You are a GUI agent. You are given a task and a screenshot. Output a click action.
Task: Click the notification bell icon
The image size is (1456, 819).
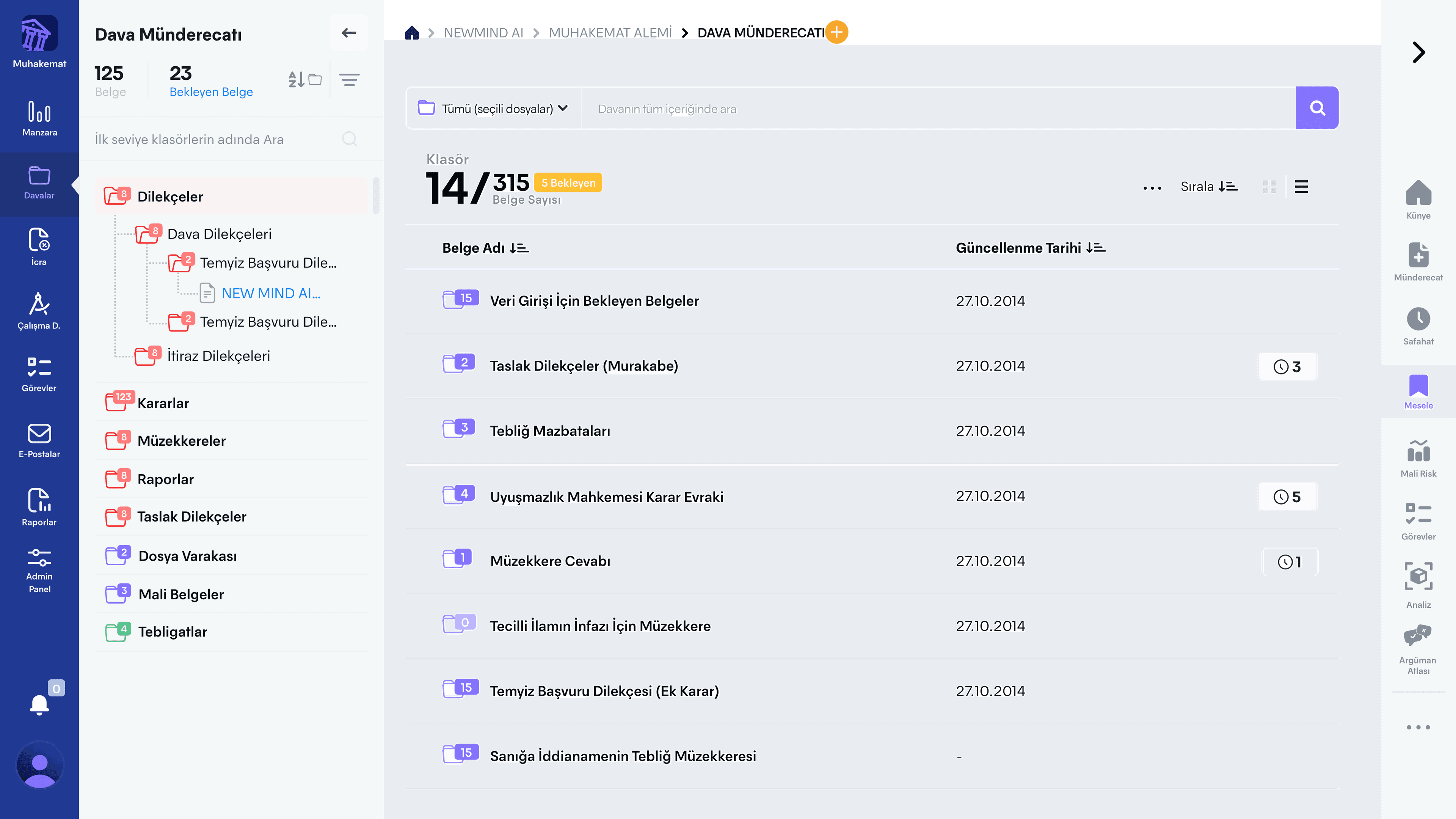pos(39,705)
